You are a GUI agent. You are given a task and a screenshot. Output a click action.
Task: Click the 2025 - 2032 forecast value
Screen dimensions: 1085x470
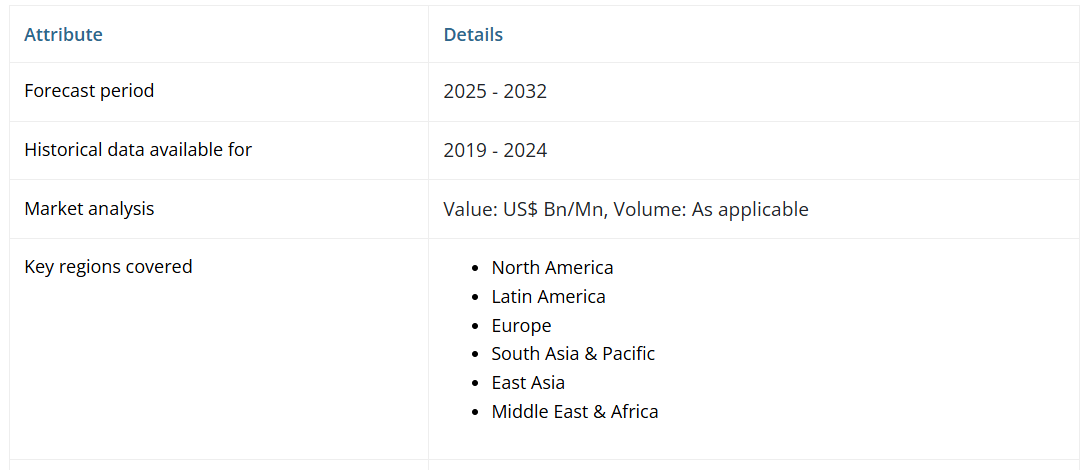[x=495, y=92]
